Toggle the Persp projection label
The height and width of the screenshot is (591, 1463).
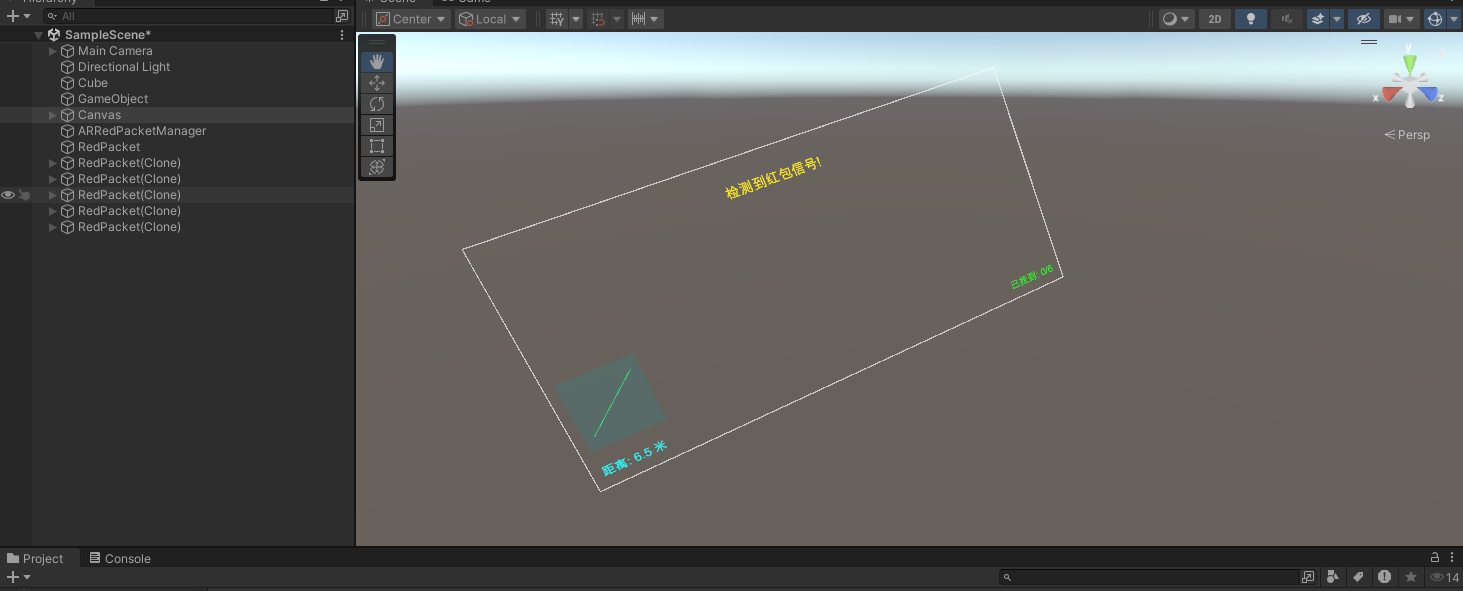pyautogui.click(x=1407, y=135)
